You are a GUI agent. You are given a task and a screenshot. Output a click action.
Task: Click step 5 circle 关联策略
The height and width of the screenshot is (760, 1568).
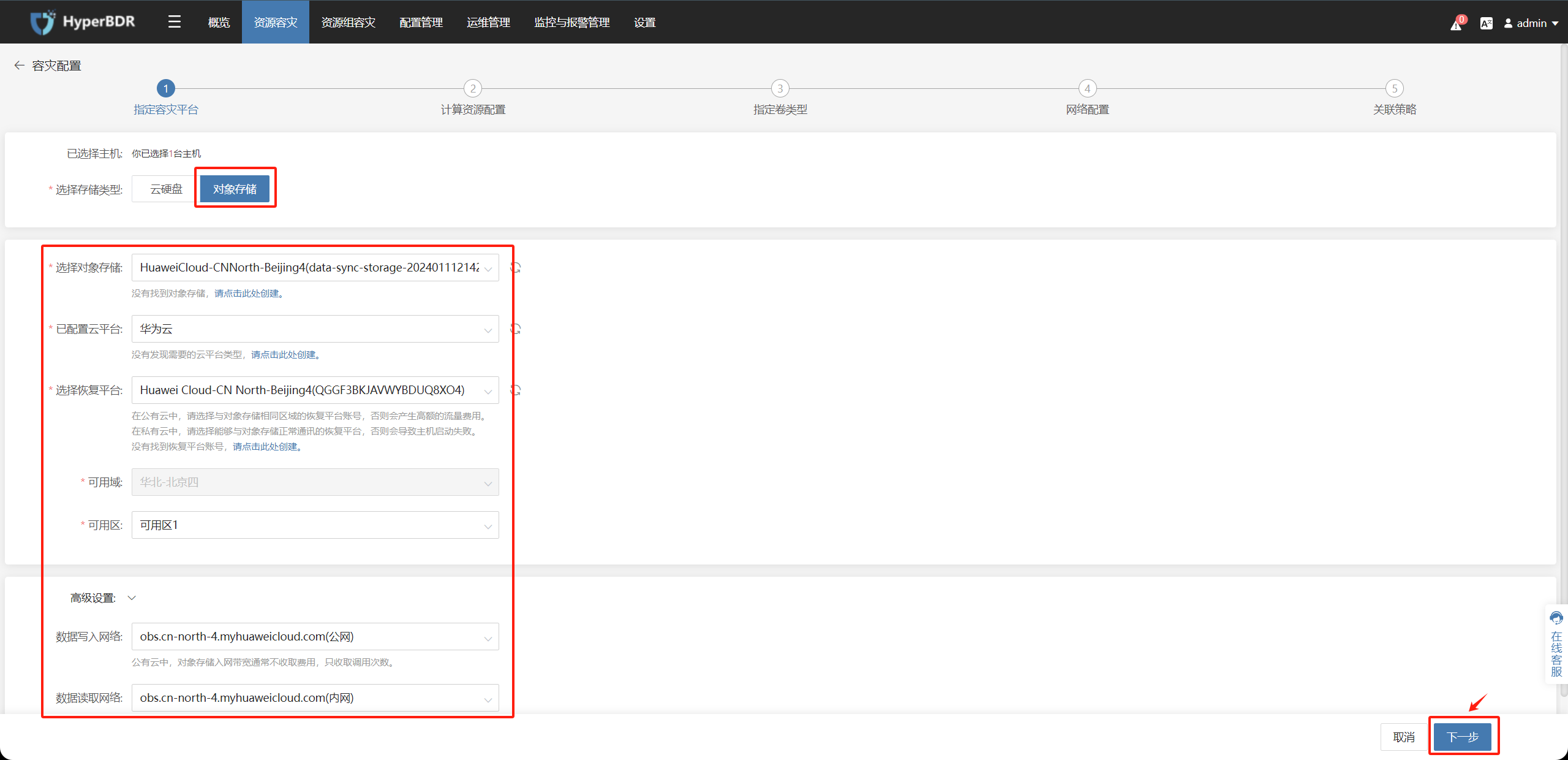(x=1395, y=88)
